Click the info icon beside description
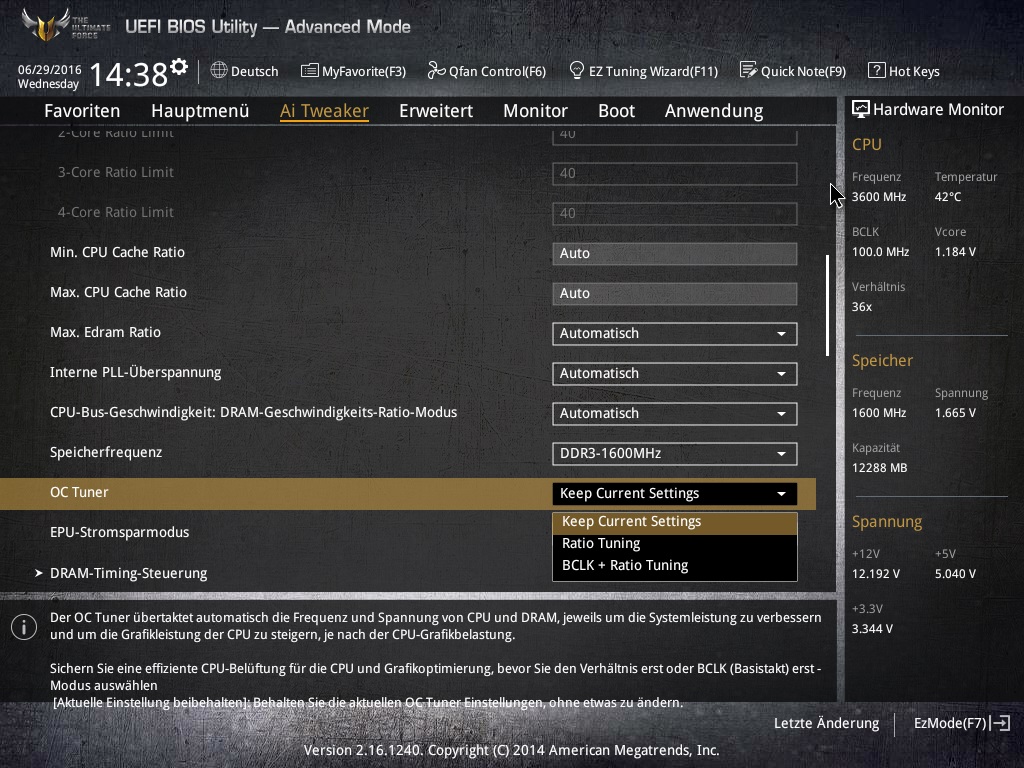 coord(24,627)
